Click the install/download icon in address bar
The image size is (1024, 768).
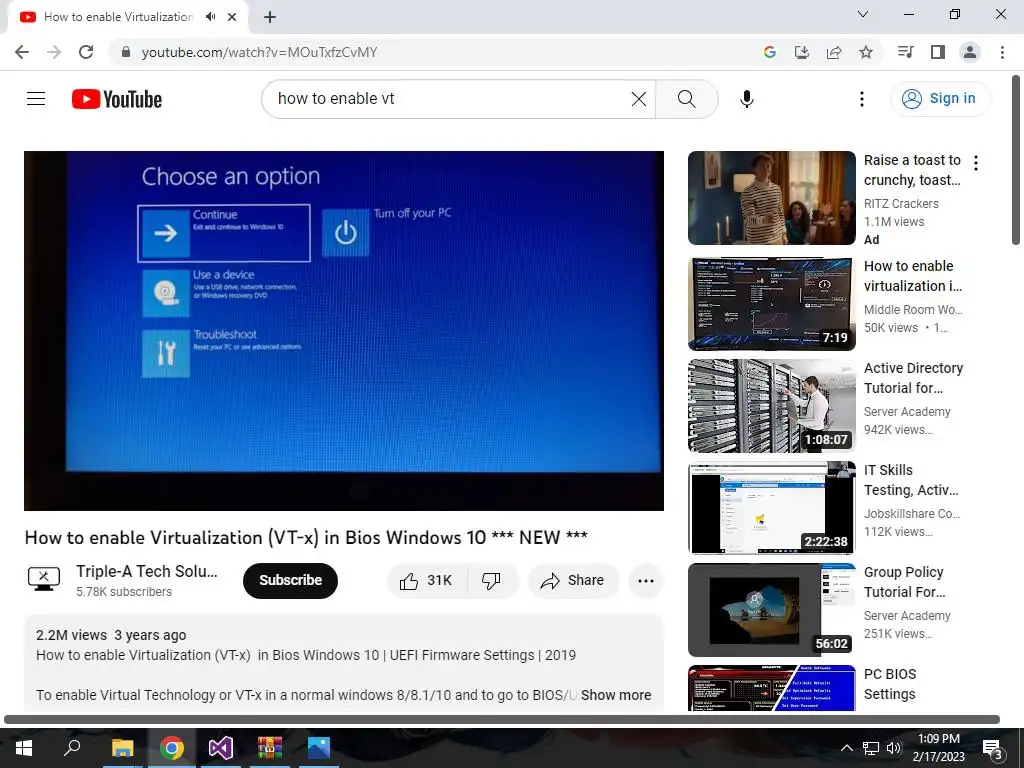(801, 52)
